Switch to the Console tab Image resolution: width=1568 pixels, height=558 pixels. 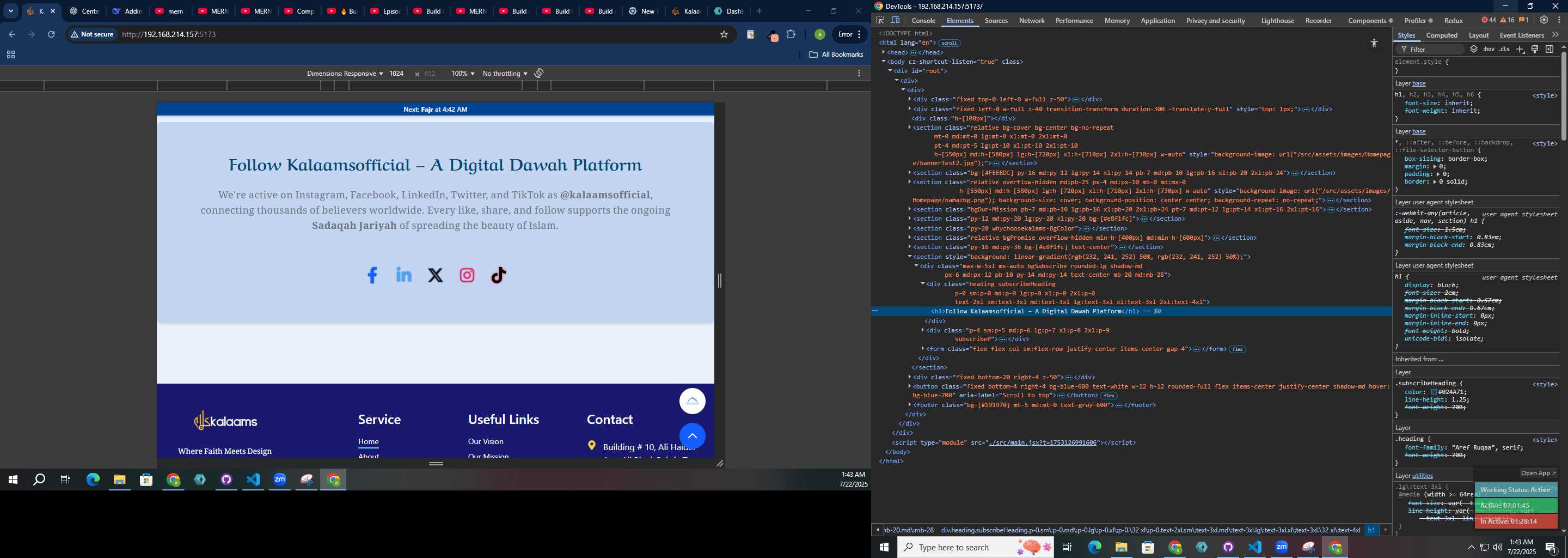[923, 21]
